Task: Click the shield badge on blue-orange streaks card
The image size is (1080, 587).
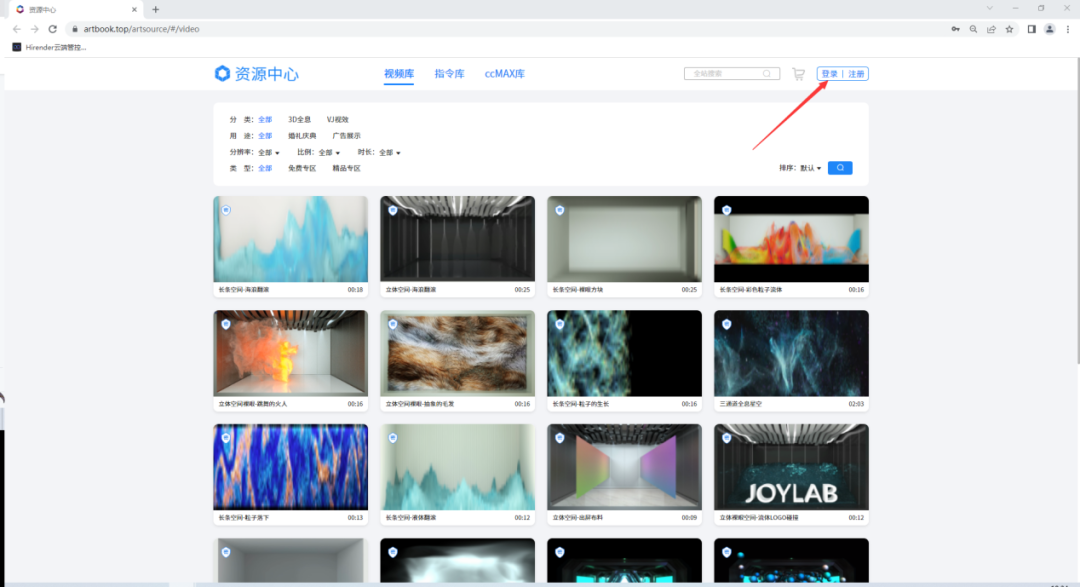Action: pos(226,437)
